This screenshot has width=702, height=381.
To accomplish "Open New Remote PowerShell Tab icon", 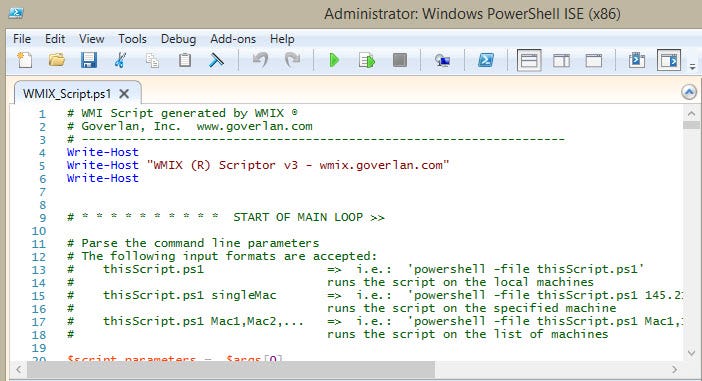I will 442,60.
